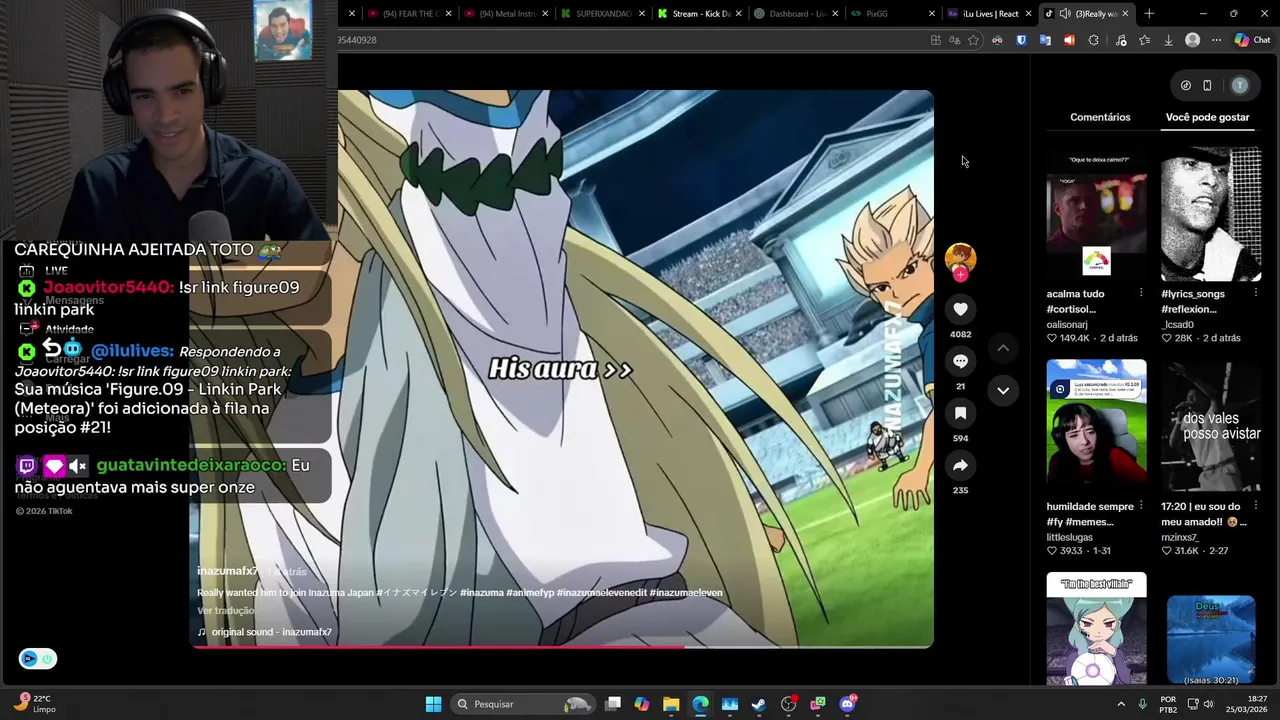Switch to the Comentários tab
The width and height of the screenshot is (1280, 720).
point(1100,117)
